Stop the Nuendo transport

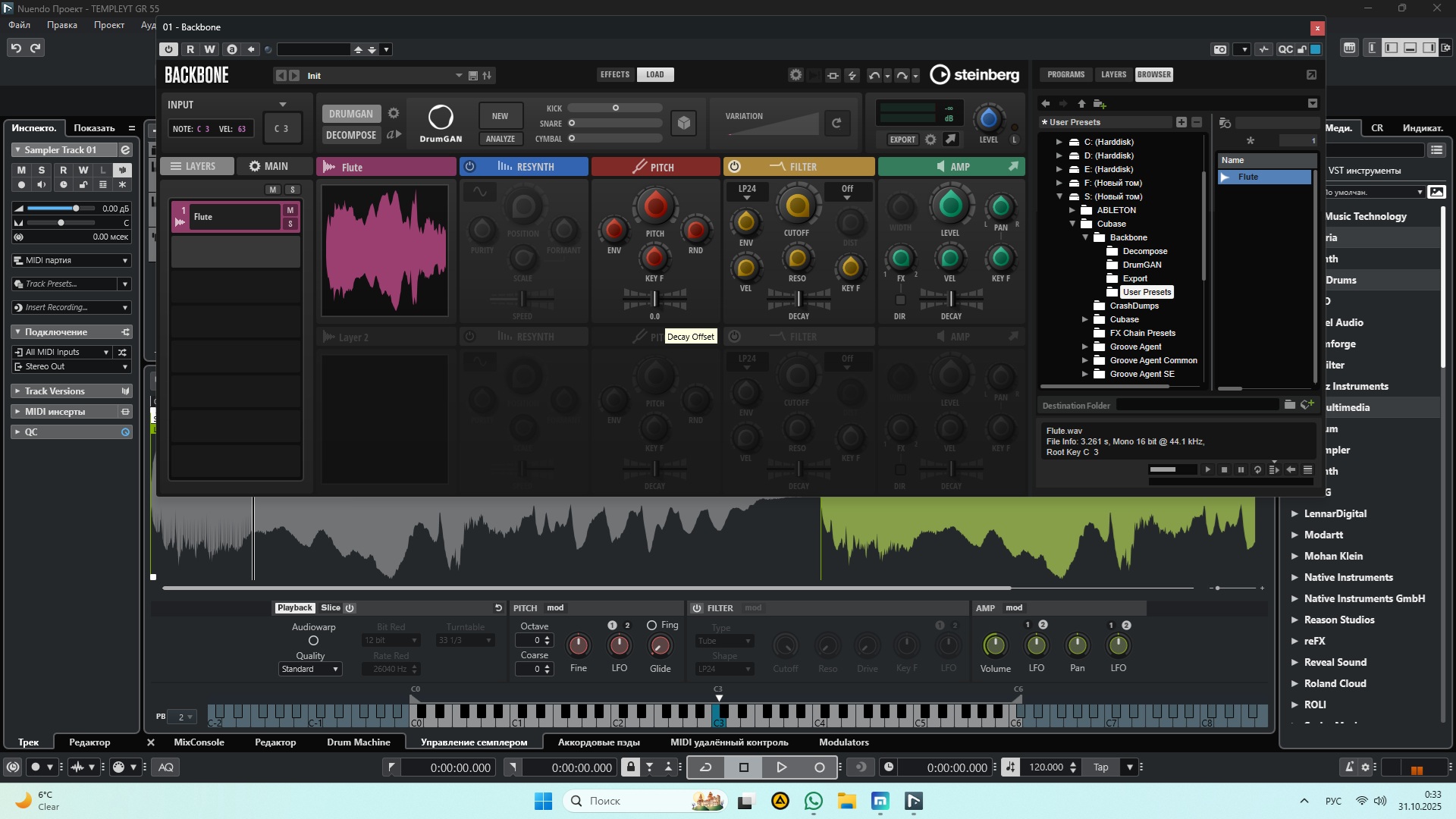[744, 767]
